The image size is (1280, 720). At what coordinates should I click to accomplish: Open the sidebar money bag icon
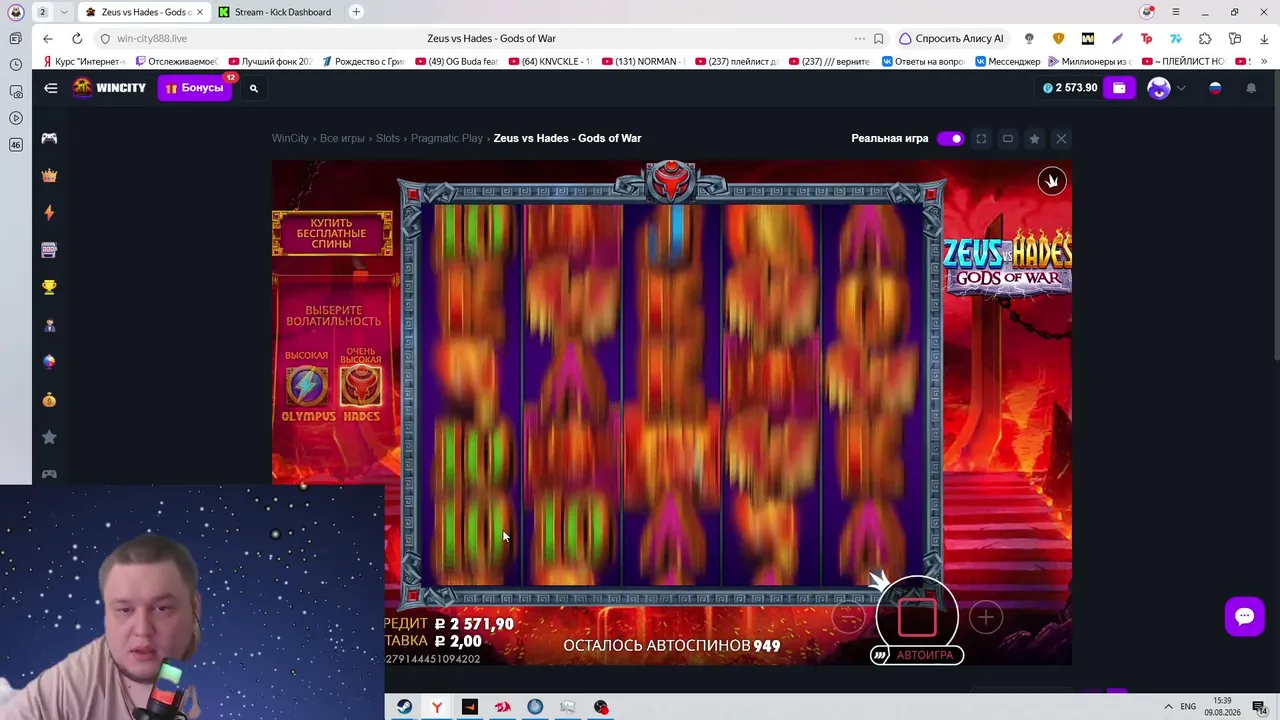(x=49, y=400)
